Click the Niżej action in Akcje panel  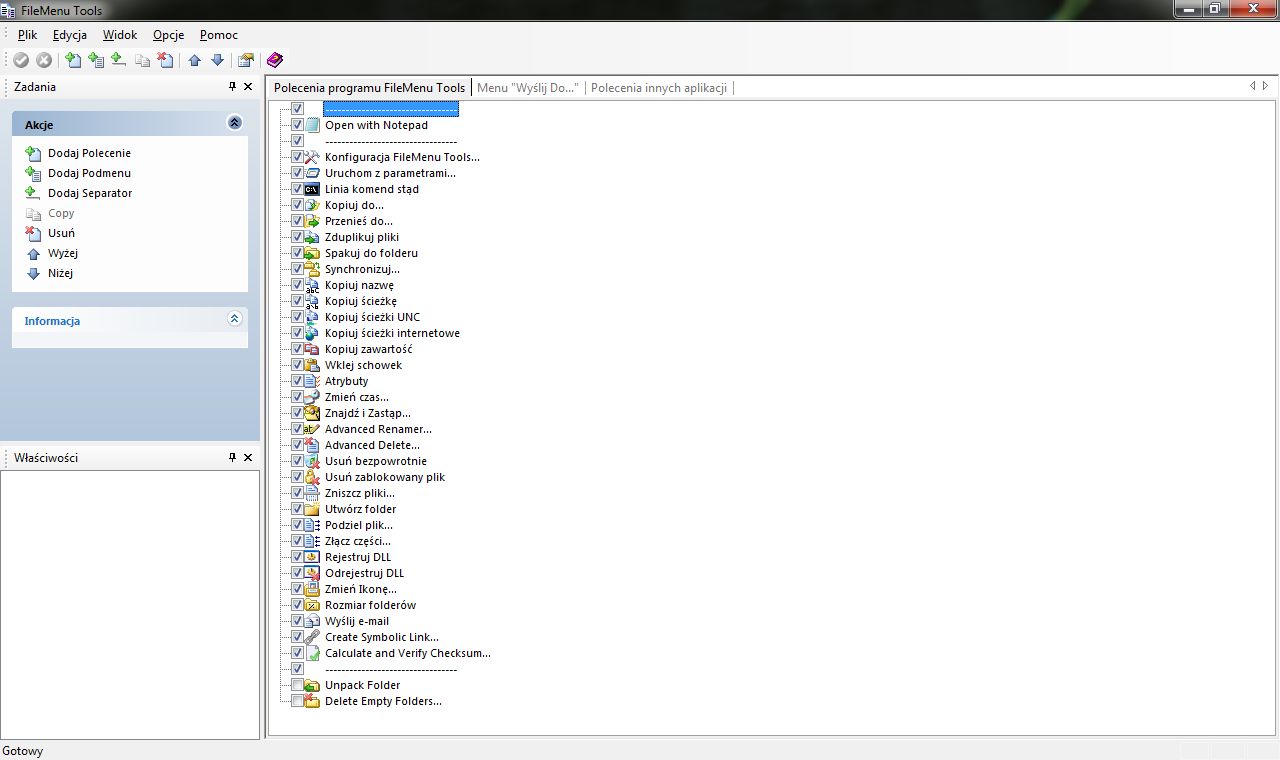tap(62, 273)
